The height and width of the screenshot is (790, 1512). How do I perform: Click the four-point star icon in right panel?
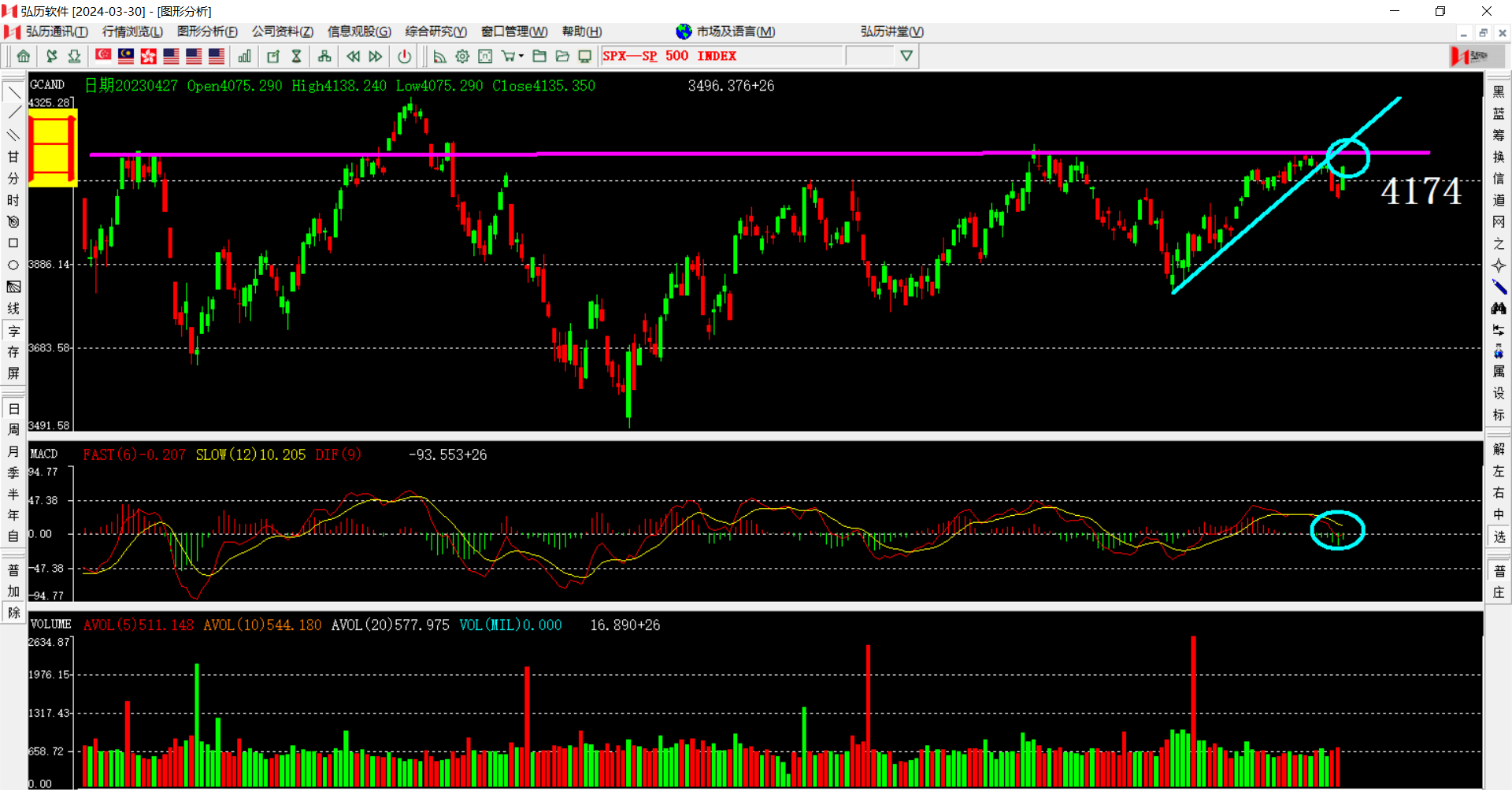pos(1499,265)
